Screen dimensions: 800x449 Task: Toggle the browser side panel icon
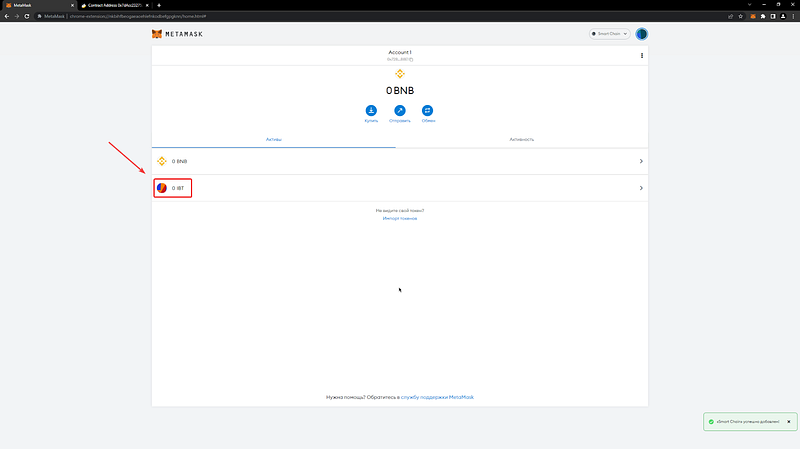(773, 16)
